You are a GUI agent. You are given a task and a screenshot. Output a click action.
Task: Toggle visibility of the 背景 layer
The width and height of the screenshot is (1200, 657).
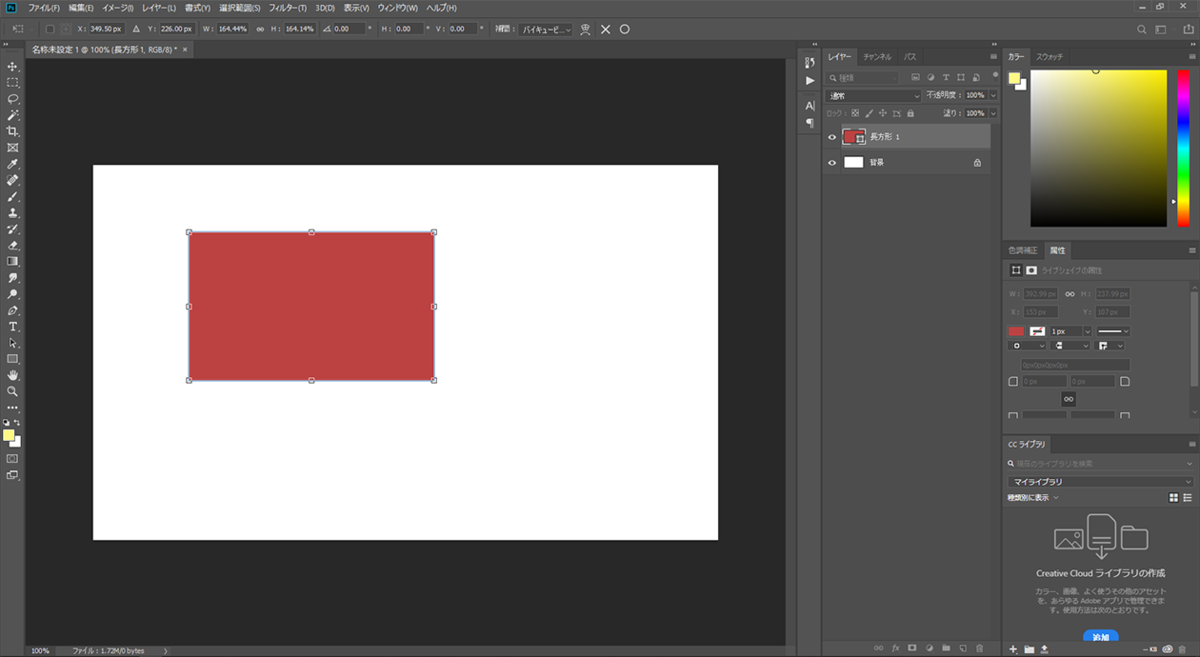point(832,162)
